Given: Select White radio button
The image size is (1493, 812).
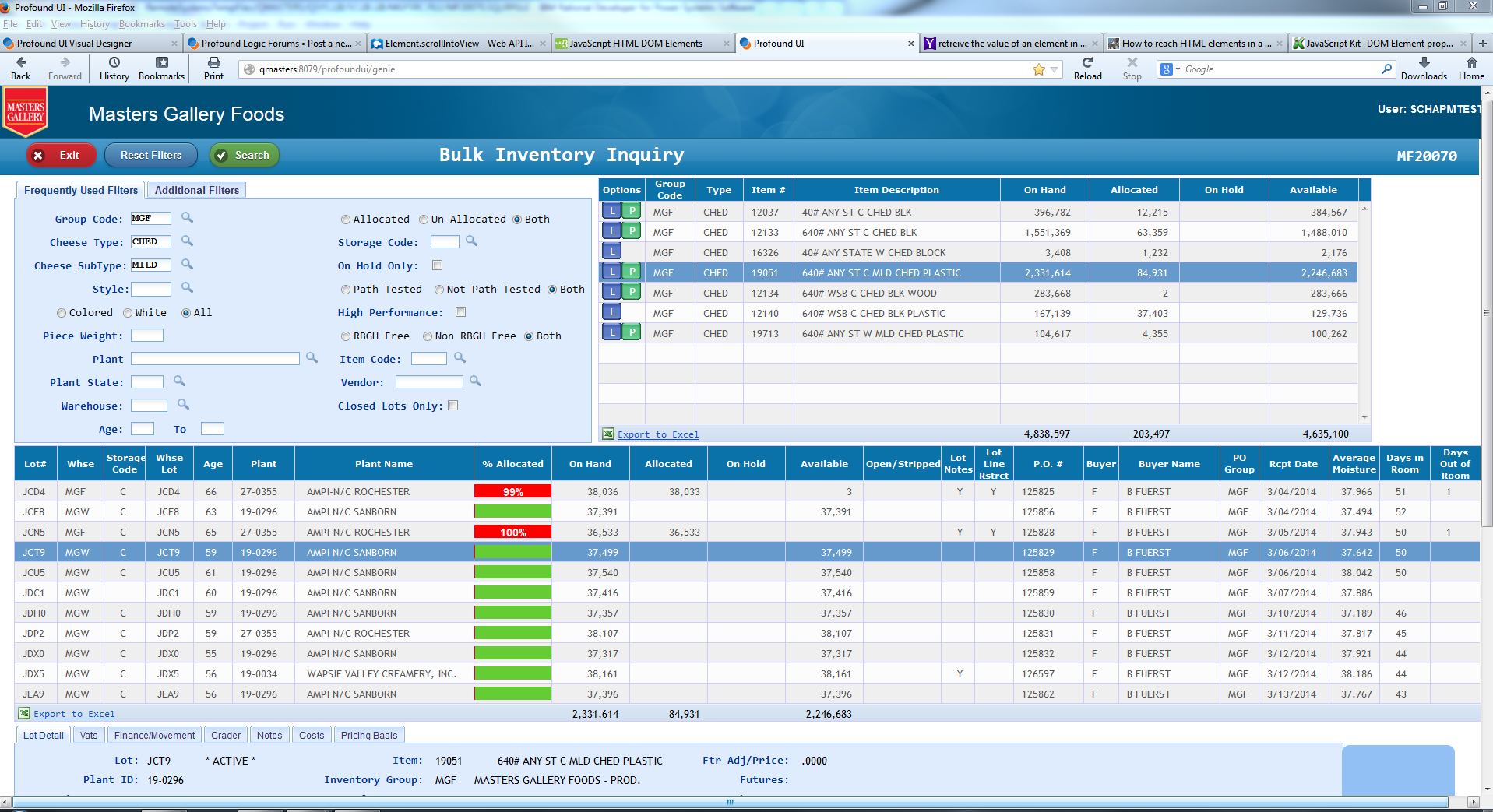Looking at the screenshot, I should pos(128,313).
